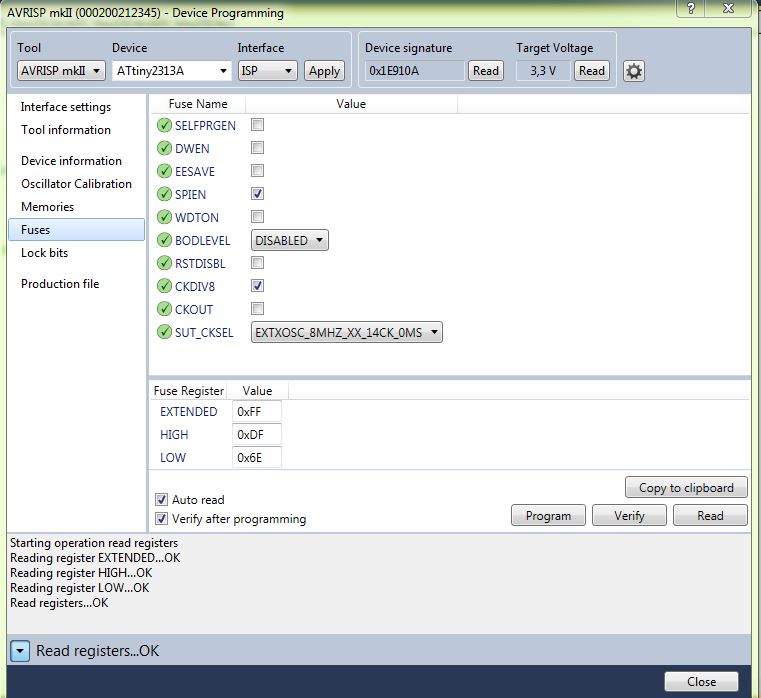Click the Fuse Register column header
The height and width of the screenshot is (698, 761).
tap(189, 391)
